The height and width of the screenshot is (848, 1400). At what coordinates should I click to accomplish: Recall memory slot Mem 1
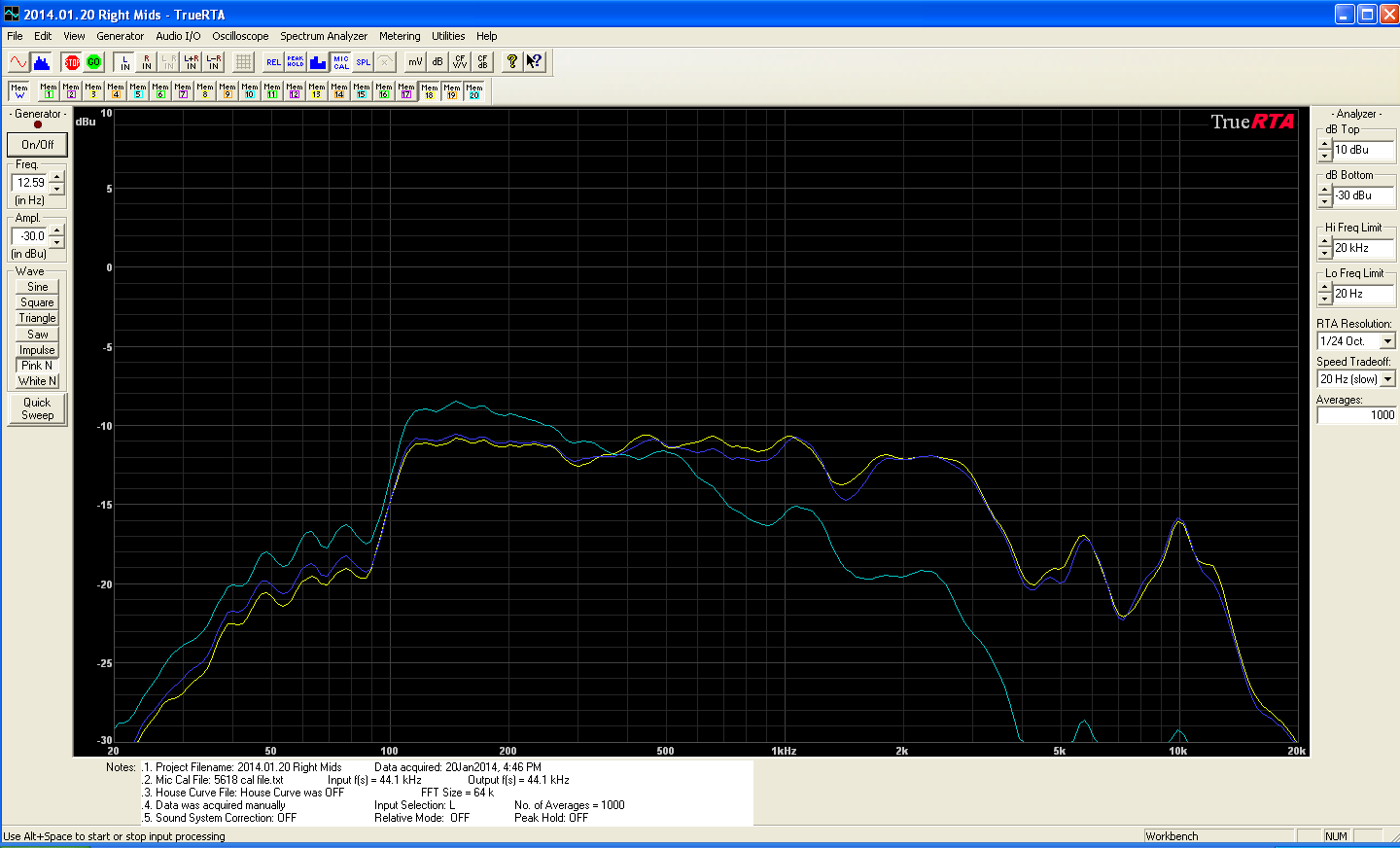[x=49, y=91]
